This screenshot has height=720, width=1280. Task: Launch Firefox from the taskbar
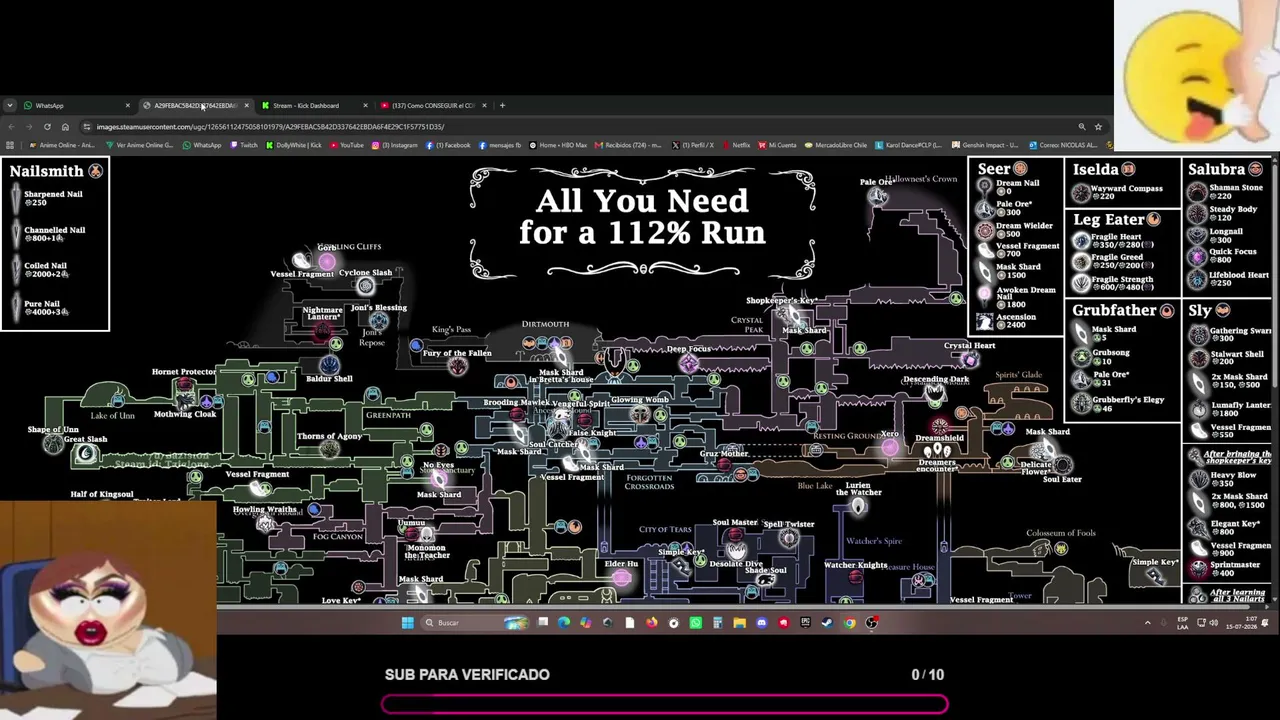click(x=652, y=623)
